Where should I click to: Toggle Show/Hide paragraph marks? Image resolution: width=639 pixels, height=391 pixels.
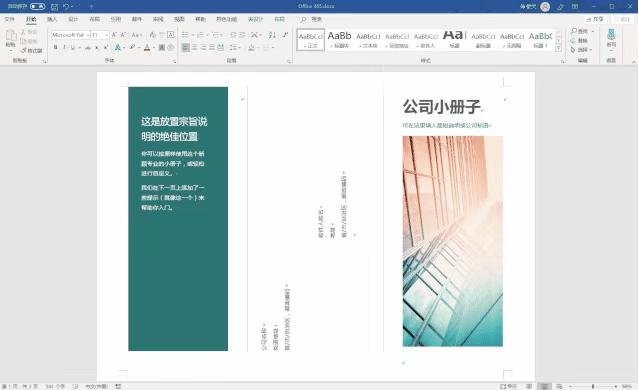click(x=285, y=35)
